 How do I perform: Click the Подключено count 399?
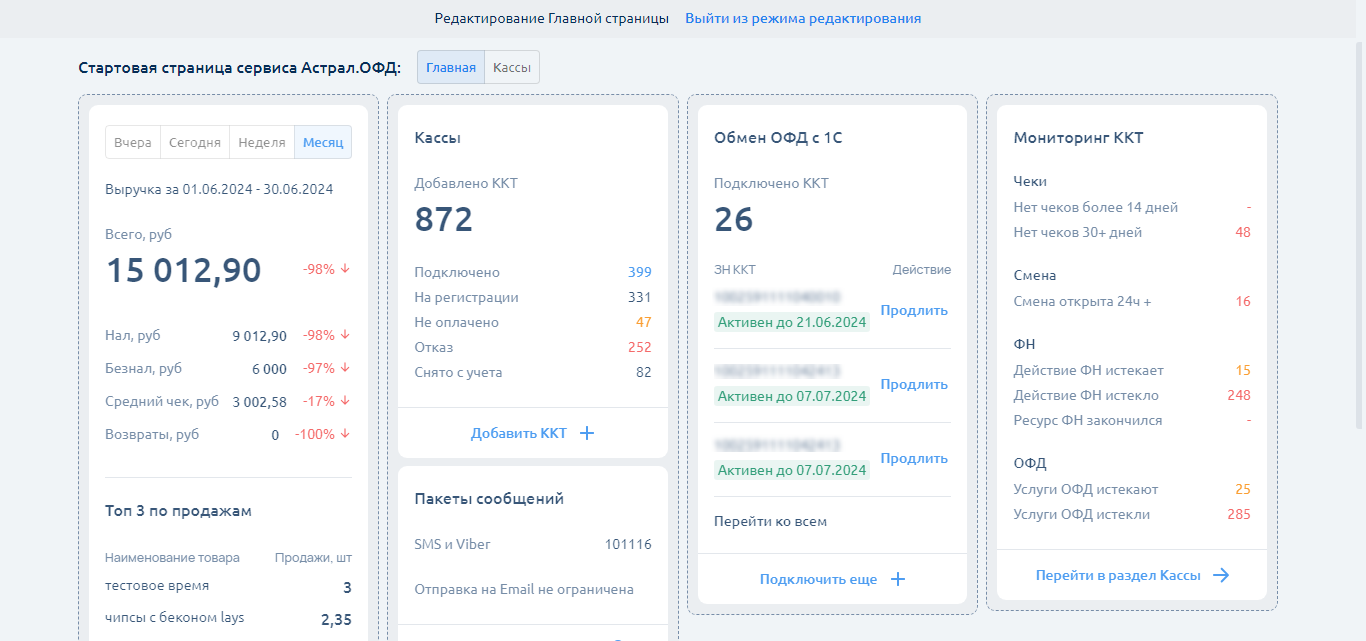click(x=639, y=272)
